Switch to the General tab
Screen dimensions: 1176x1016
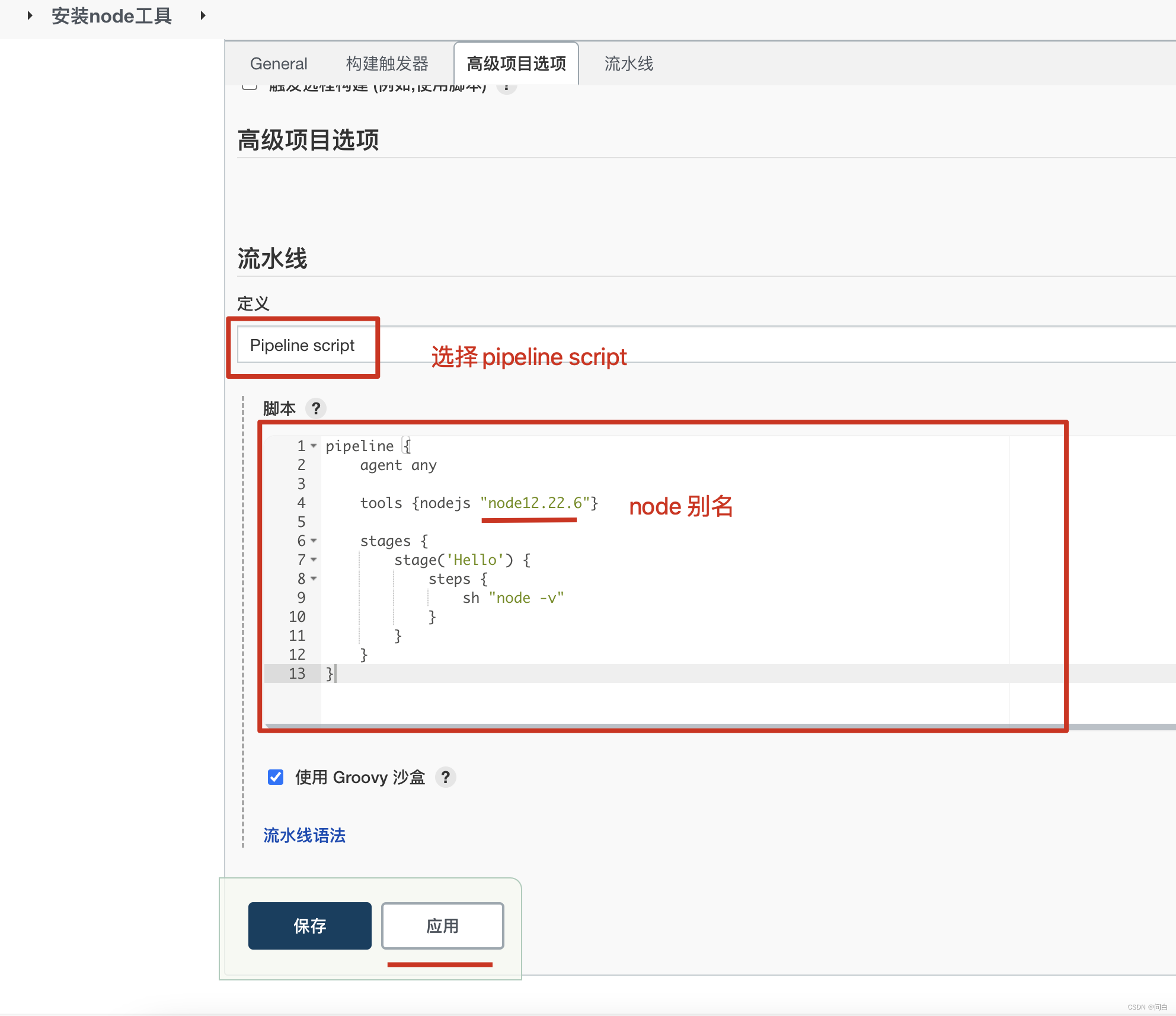click(x=278, y=63)
